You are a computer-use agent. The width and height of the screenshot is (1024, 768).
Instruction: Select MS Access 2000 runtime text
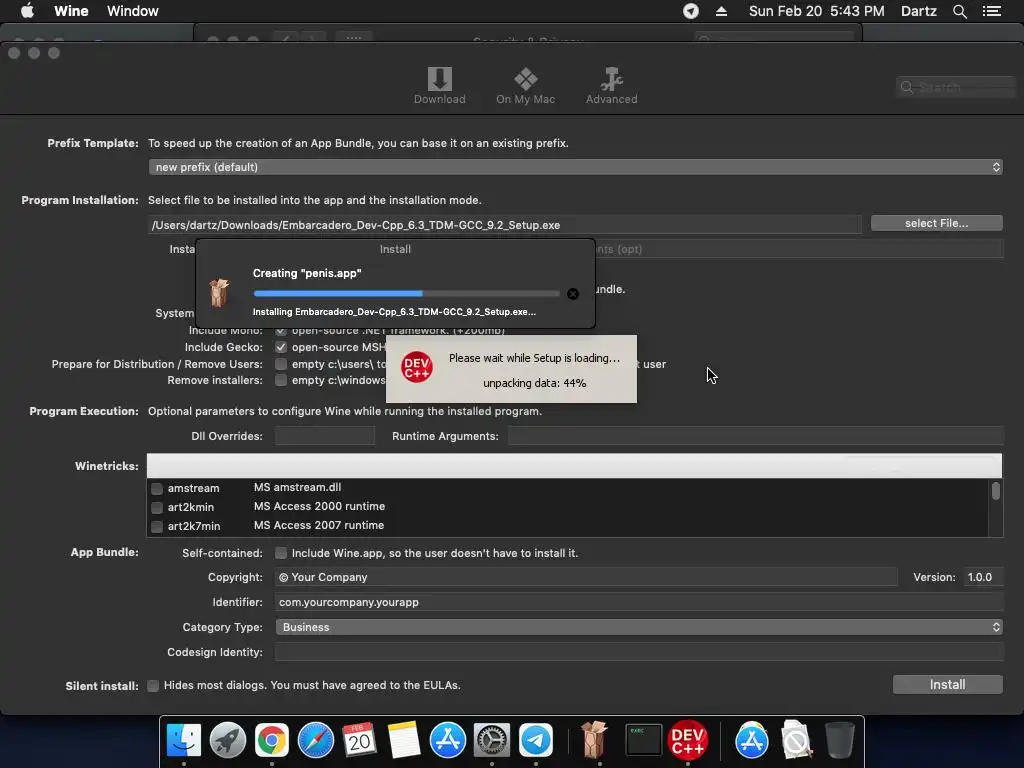[319, 506]
